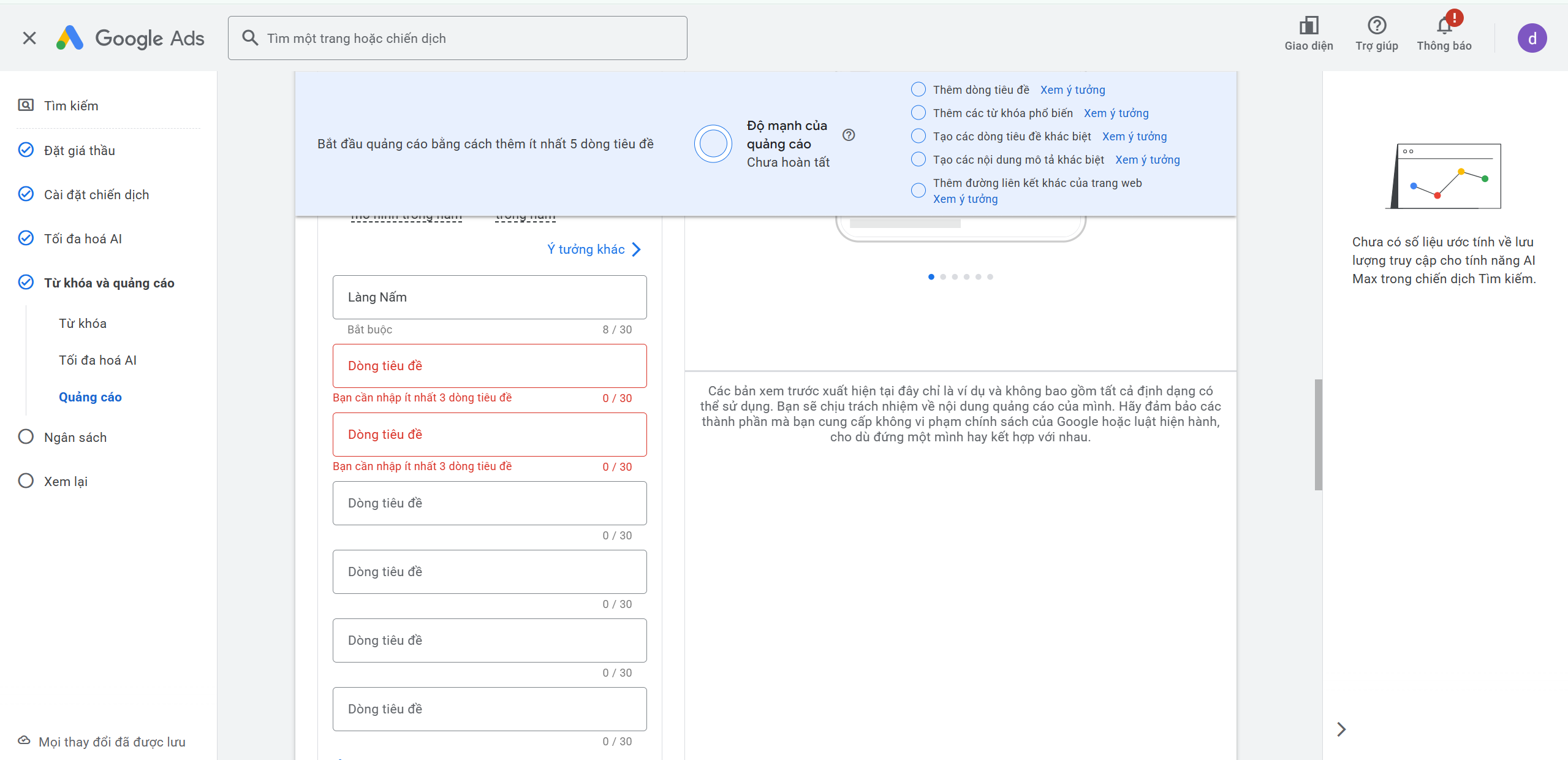Click Xem ý tưởng under đường liên kết trang web
Image resolution: width=1568 pixels, height=760 pixels.
pyautogui.click(x=965, y=199)
